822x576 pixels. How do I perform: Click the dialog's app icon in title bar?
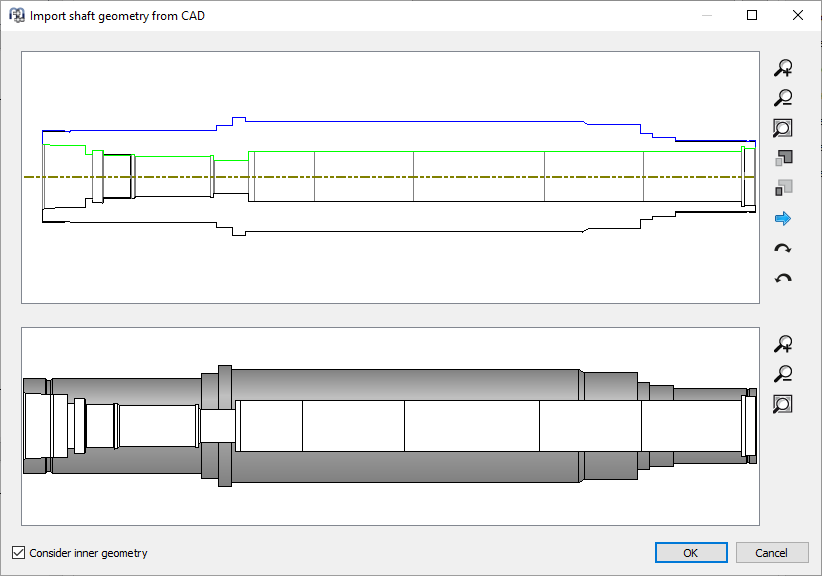17,15
